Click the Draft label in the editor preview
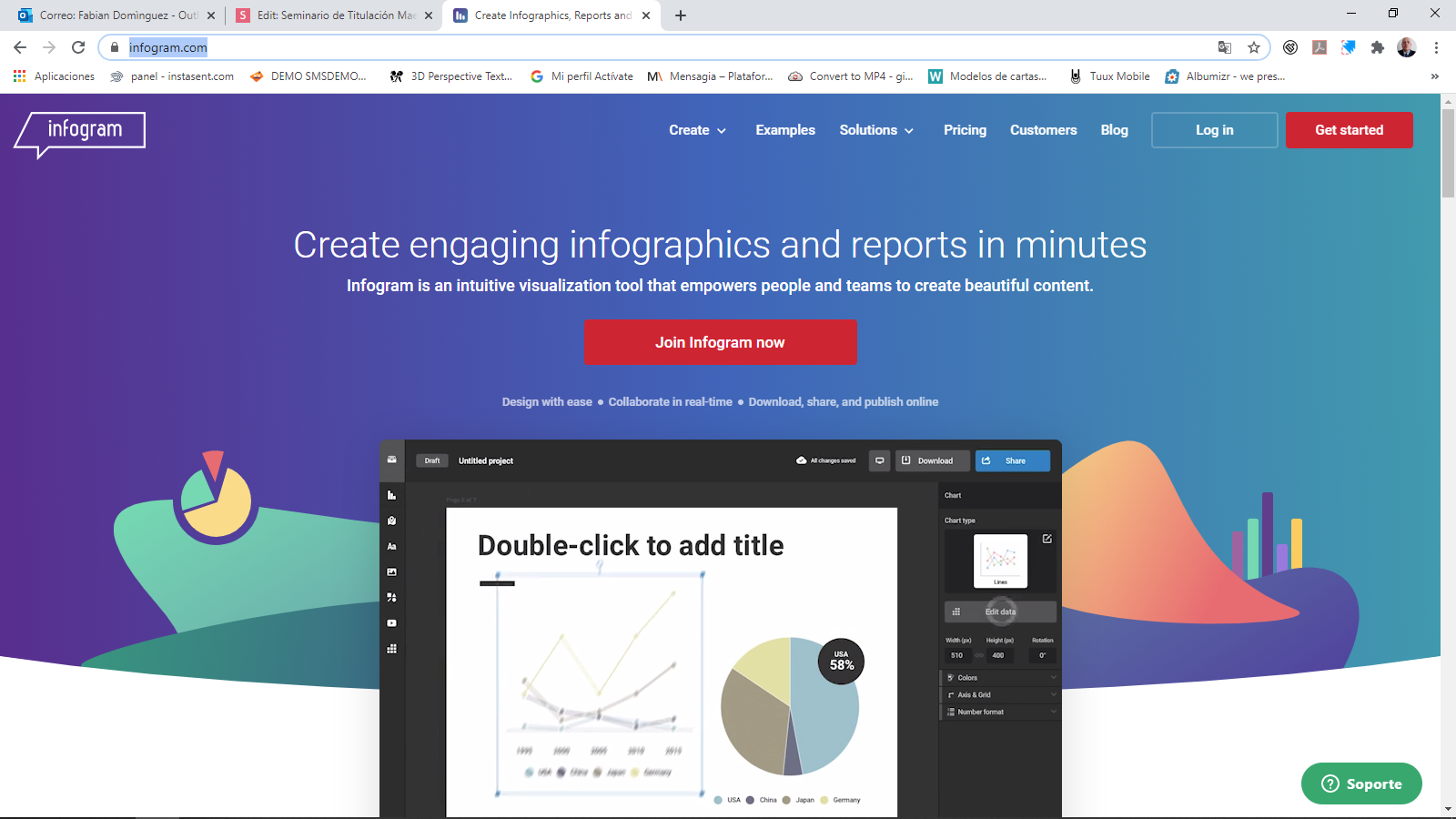 coord(432,460)
